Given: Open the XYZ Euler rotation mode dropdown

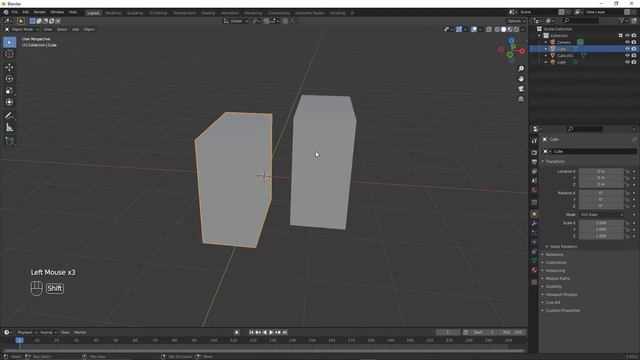Looking at the screenshot, I should click(601, 215).
